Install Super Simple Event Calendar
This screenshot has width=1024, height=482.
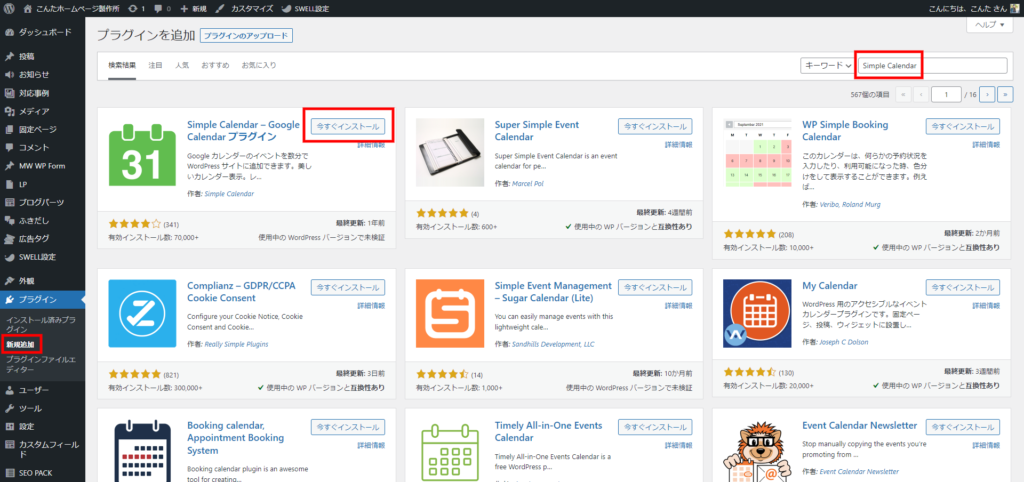(655, 126)
